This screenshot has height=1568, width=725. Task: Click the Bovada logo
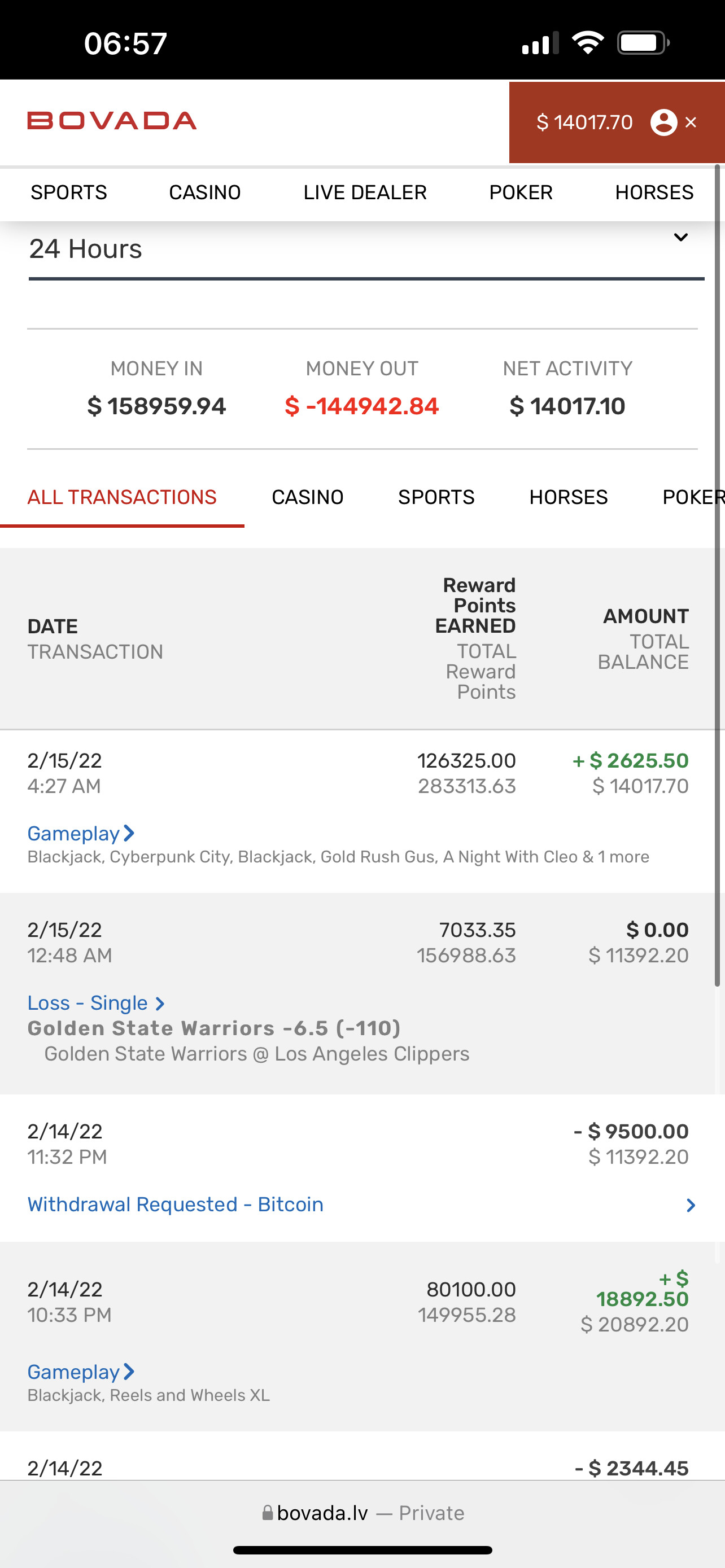(x=112, y=121)
